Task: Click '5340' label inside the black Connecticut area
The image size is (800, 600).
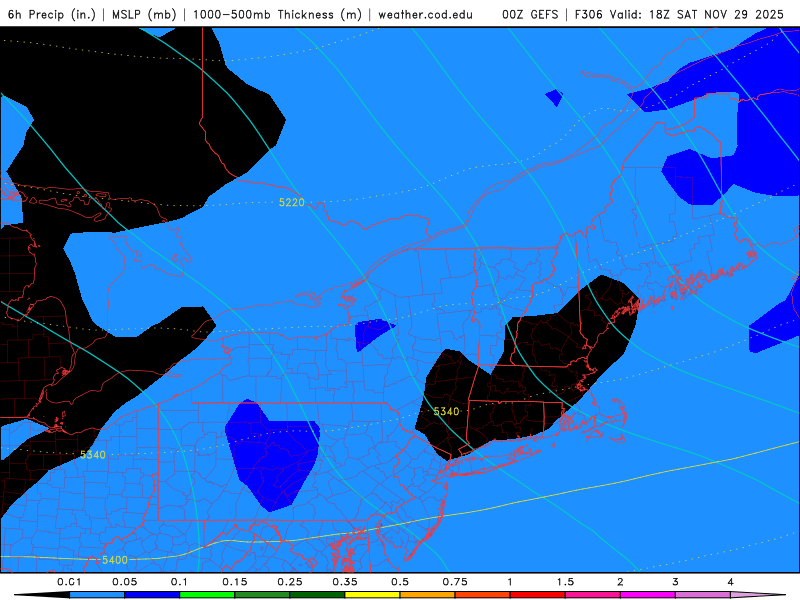Action: pos(446,411)
